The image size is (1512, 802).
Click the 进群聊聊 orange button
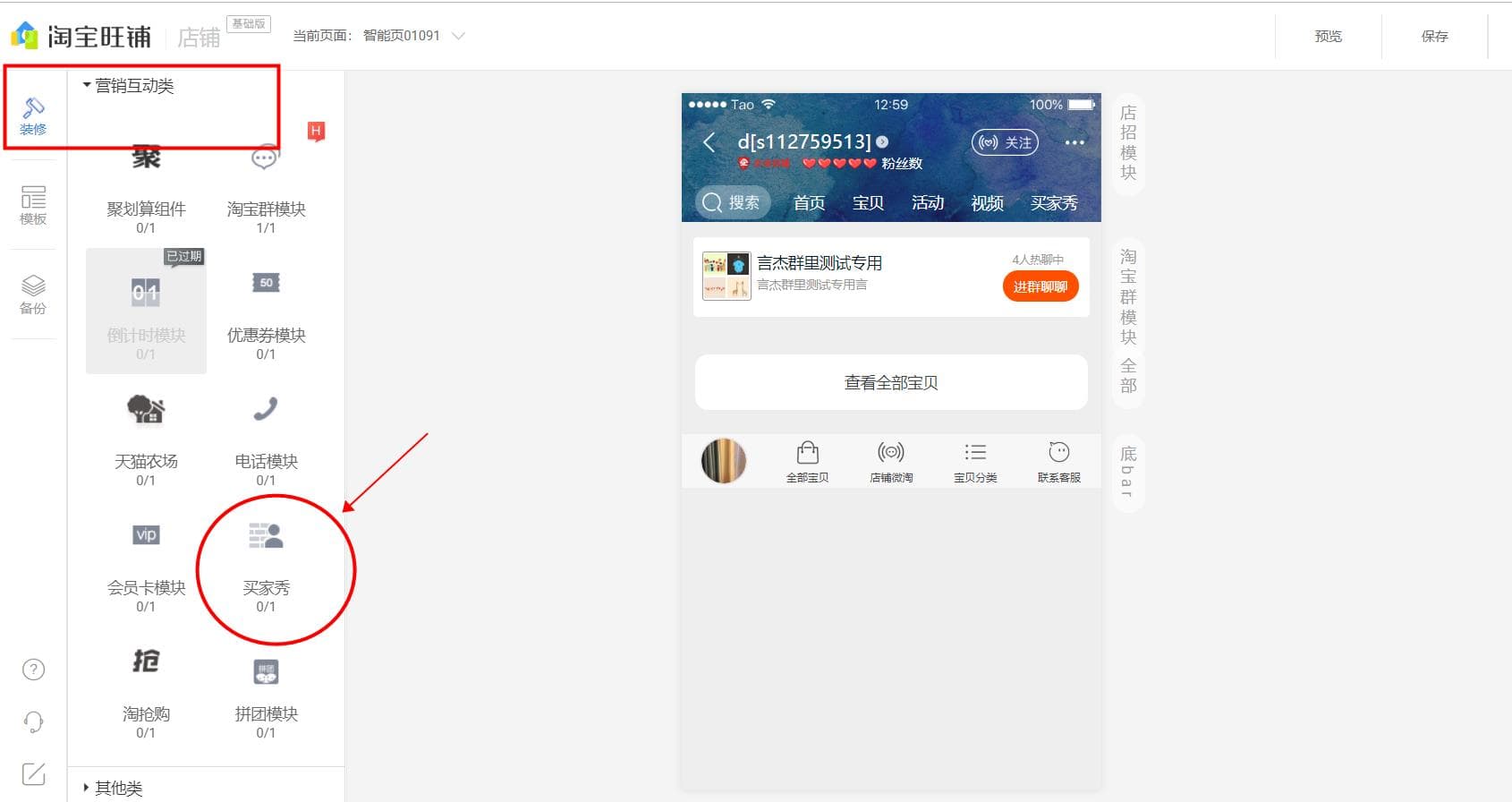click(x=1041, y=286)
